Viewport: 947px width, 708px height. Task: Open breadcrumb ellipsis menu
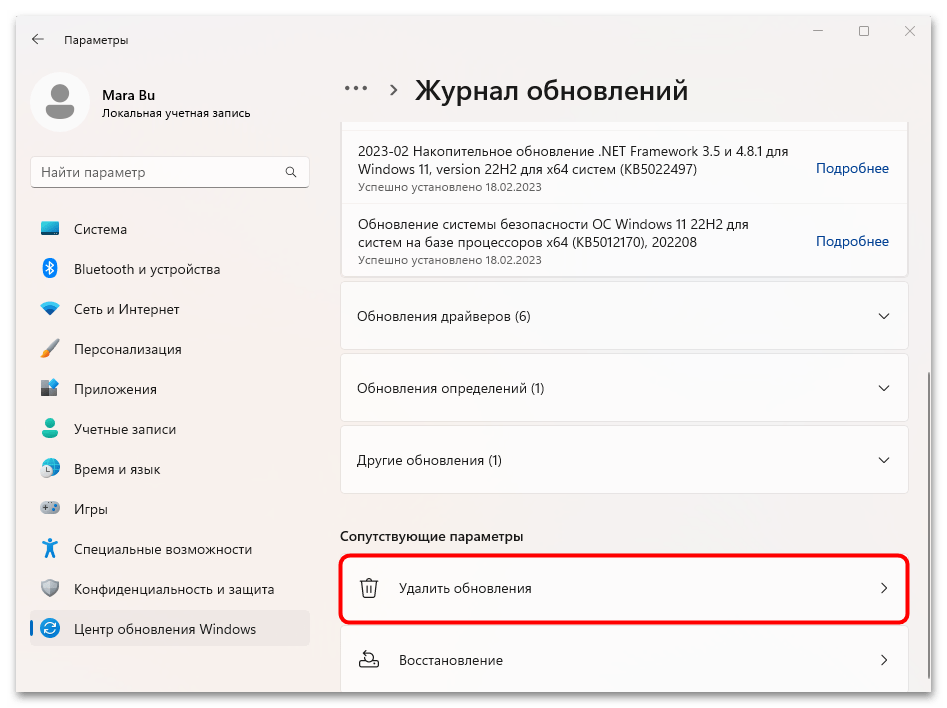[356, 89]
